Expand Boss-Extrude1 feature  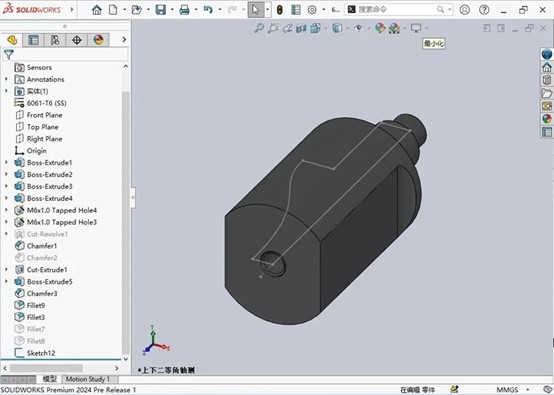(x=6, y=163)
